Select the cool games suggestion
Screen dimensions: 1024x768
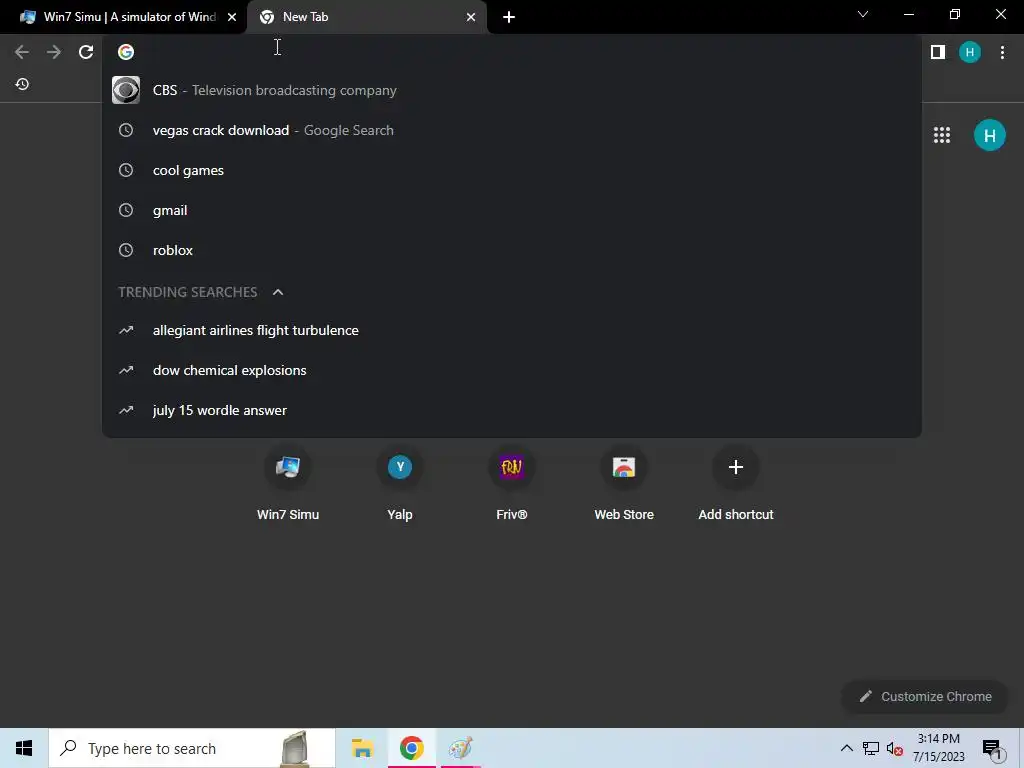pyautogui.click(x=511, y=170)
